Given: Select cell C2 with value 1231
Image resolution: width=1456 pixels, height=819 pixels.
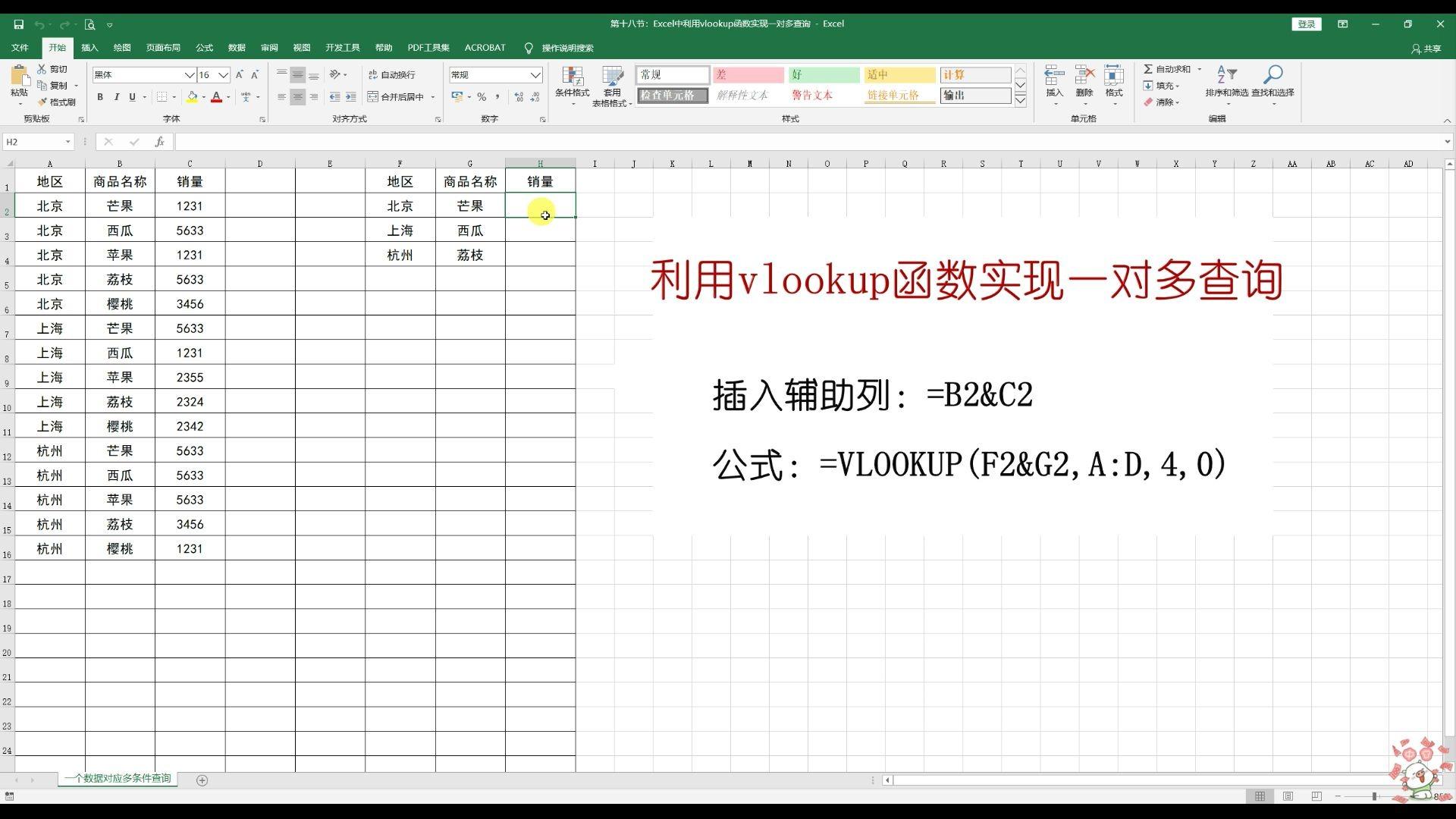Looking at the screenshot, I should coord(190,206).
